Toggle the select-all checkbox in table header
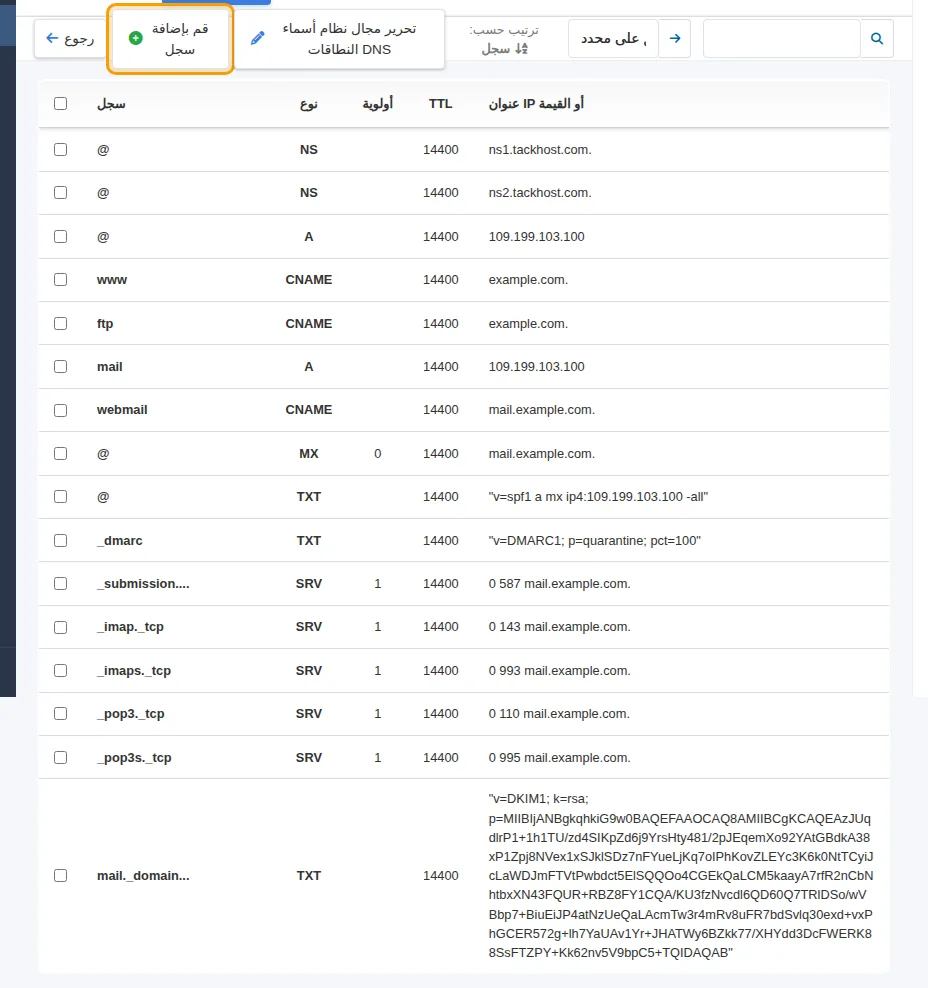The height and width of the screenshot is (988, 928). [x=60, y=103]
